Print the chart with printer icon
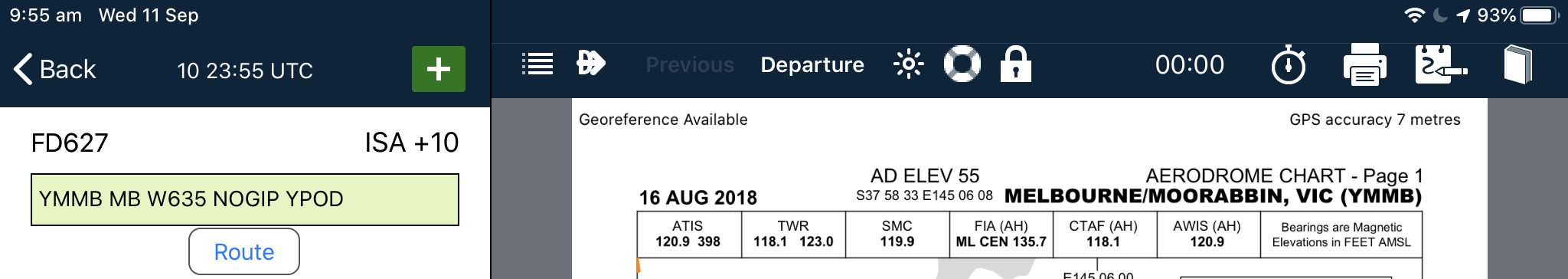Screen dimensions: 1568x279 pyautogui.click(x=1364, y=64)
